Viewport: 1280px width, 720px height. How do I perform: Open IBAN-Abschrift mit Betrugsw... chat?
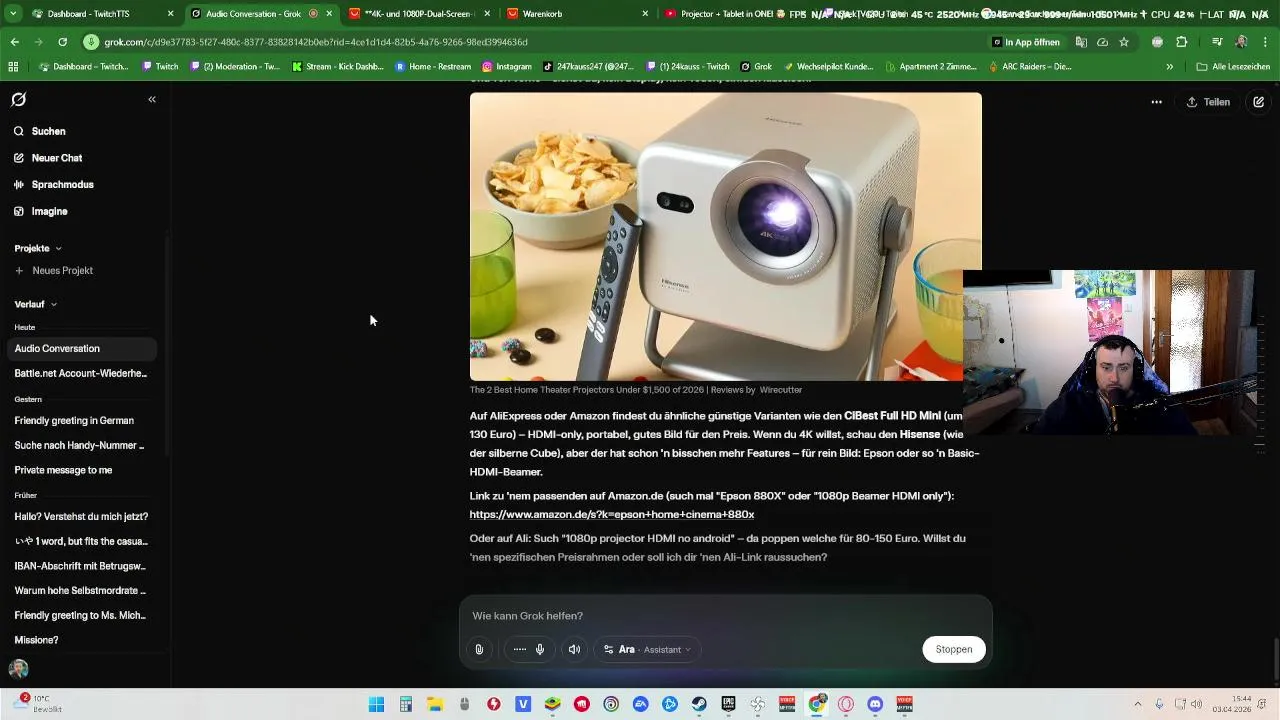click(81, 566)
